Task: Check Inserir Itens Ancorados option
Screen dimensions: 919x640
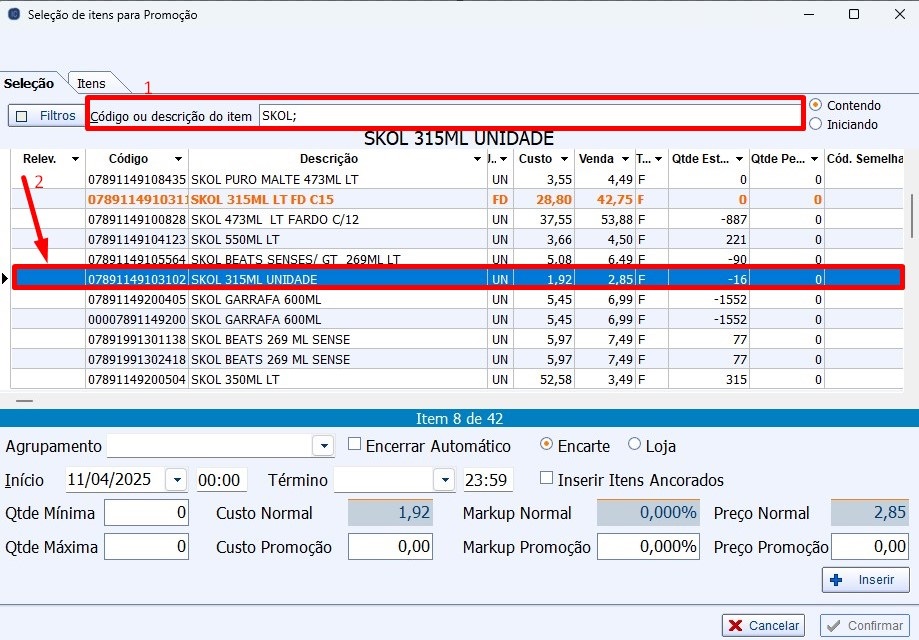Action: pos(546,479)
